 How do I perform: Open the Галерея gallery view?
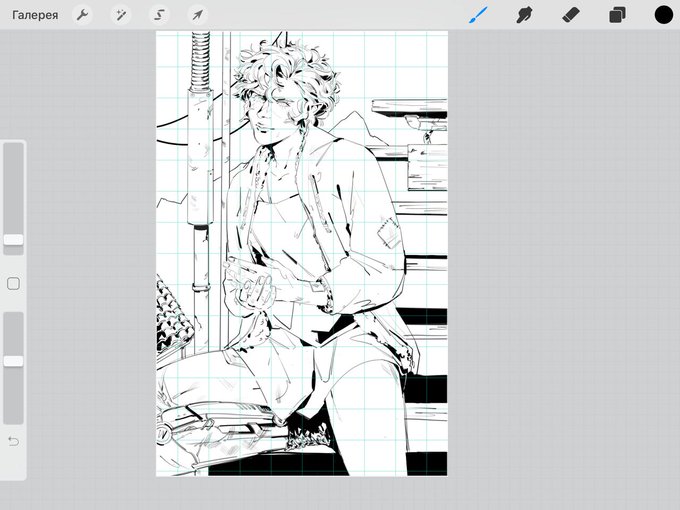tap(35, 15)
